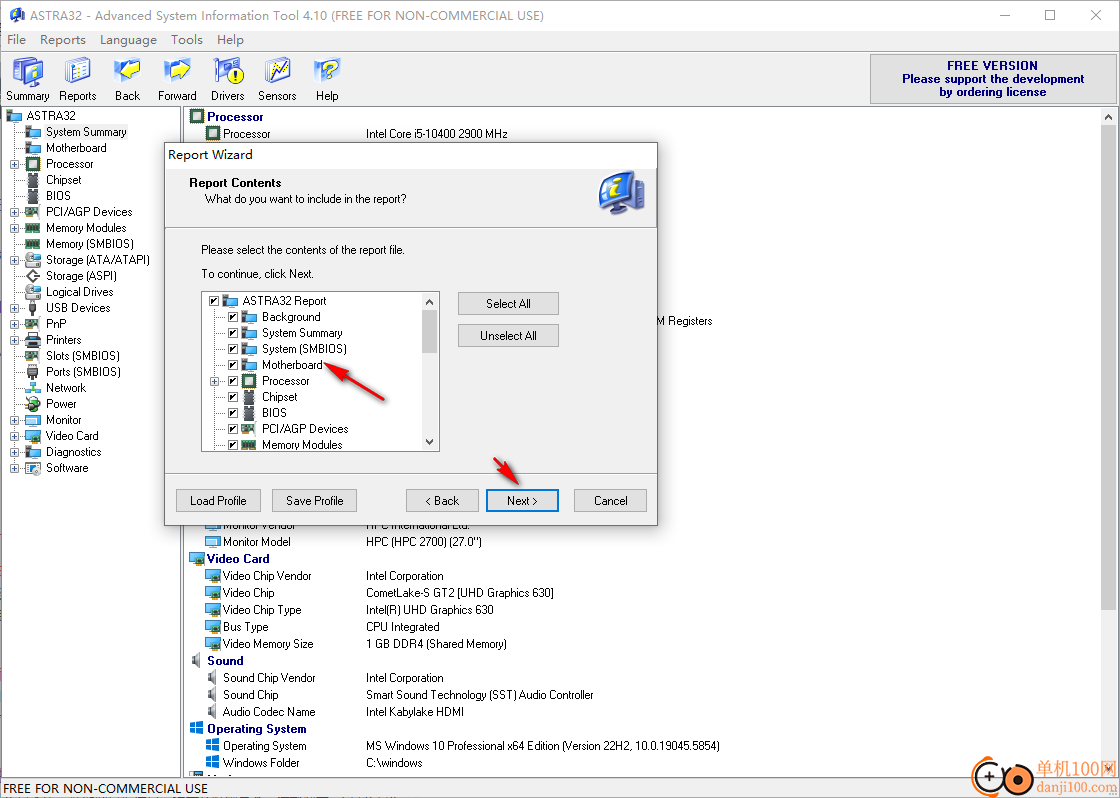Expand Memory Modules in left sidebar
This screenshot has width=1120, height=798.
14,229
